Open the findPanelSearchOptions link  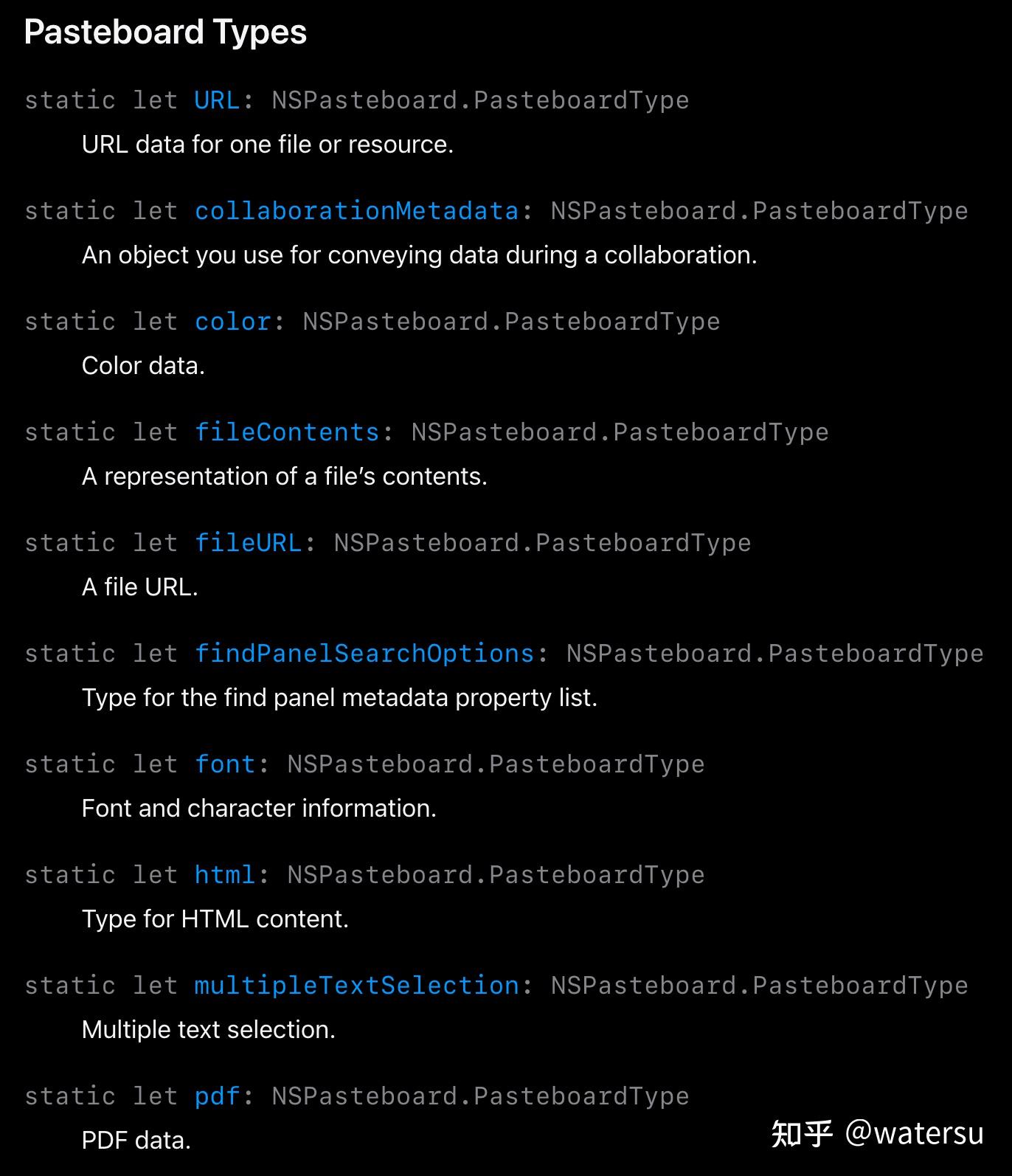(x=364, y=654)
